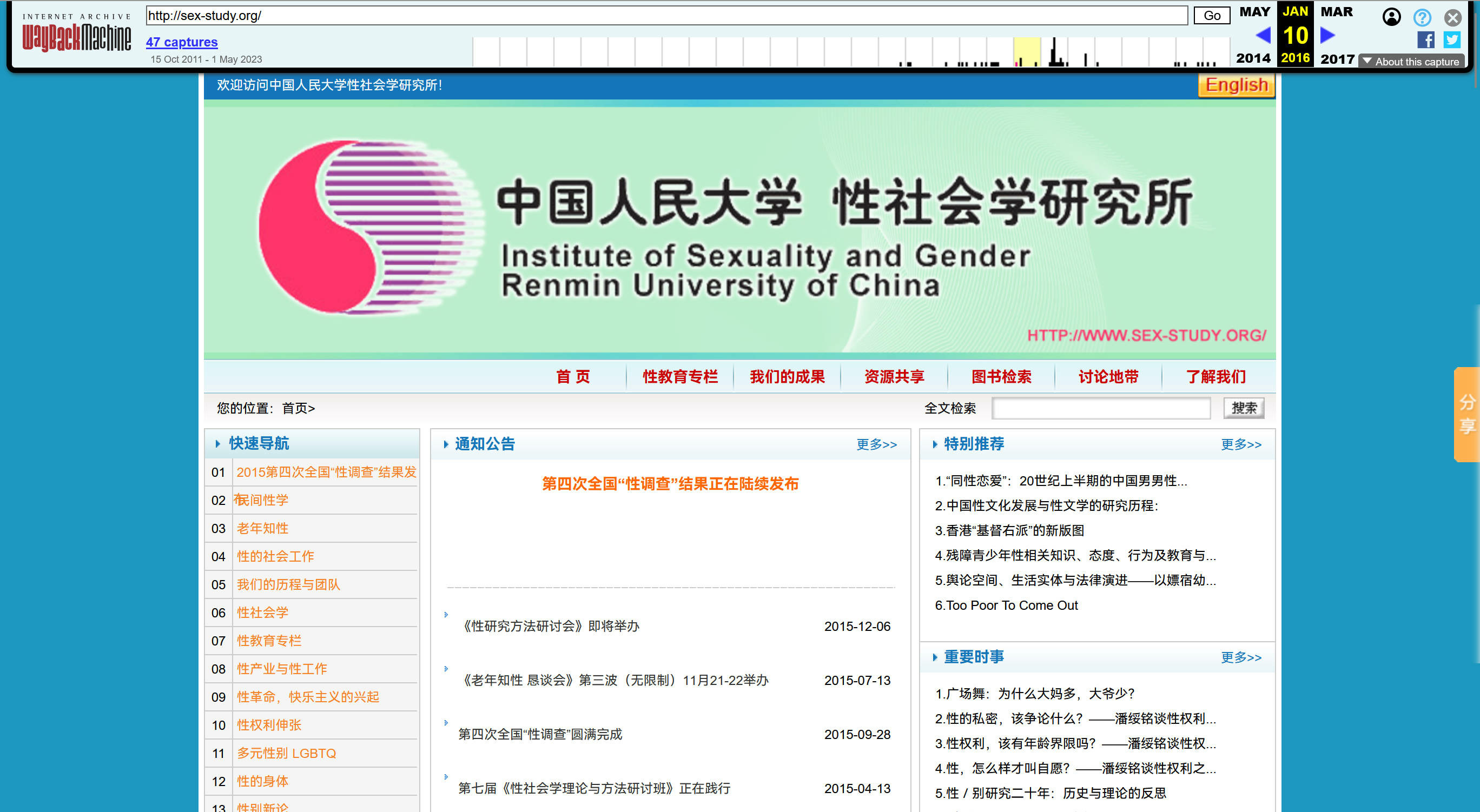1480x812 pixels.
Task: Open the 首 页 home menu item
Action: [x=573, y=377]
